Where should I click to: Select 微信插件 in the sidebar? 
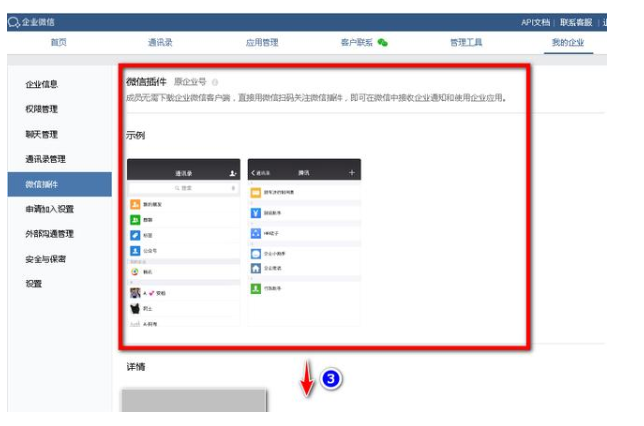coord(60,184)
